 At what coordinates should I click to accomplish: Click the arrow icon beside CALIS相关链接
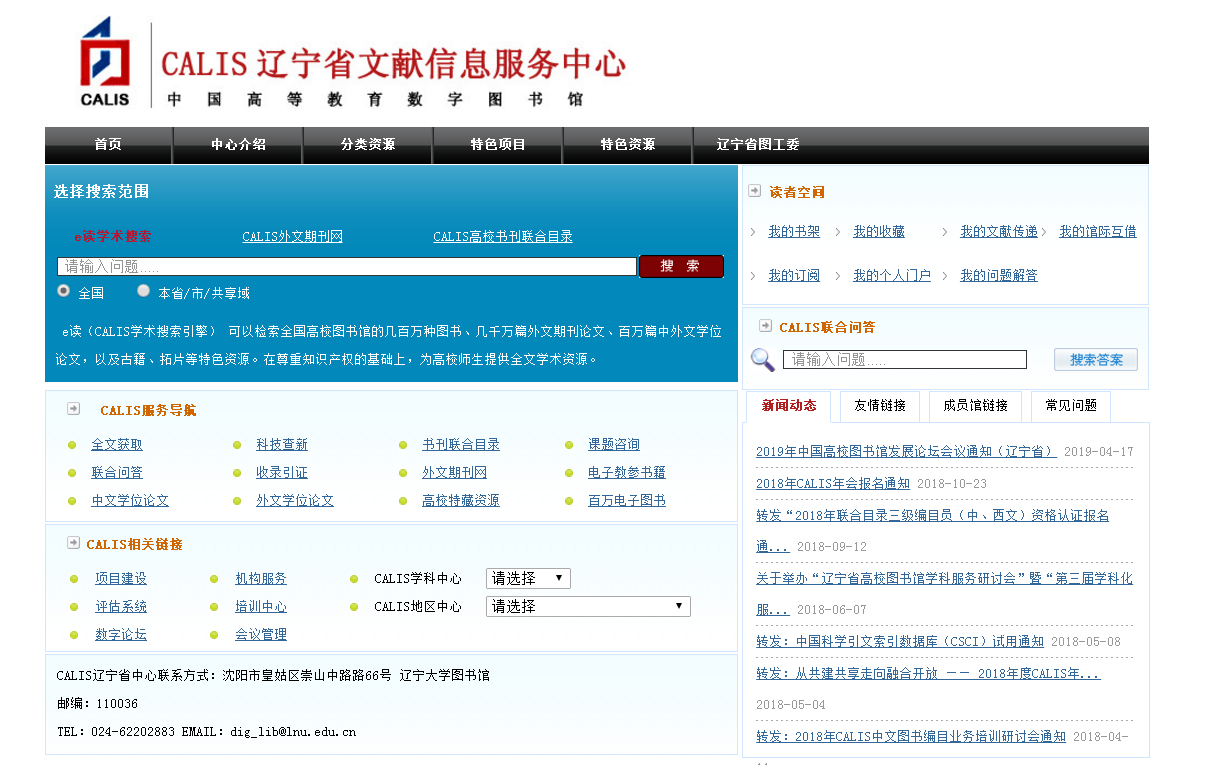click(x=73, y=543)
